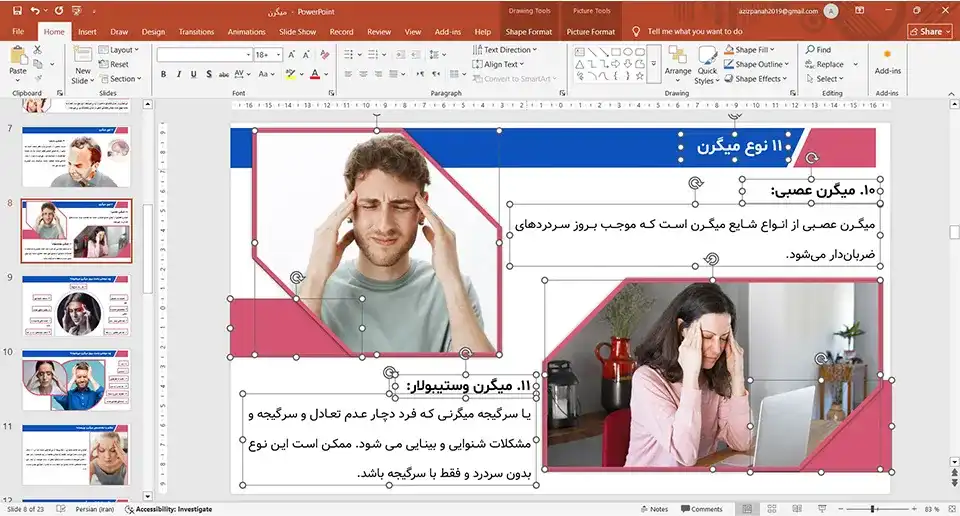The width and height of the screenshot is (960, 516).
Task: Click the Paste clipboard icon
Action: (x=18, y=56)
